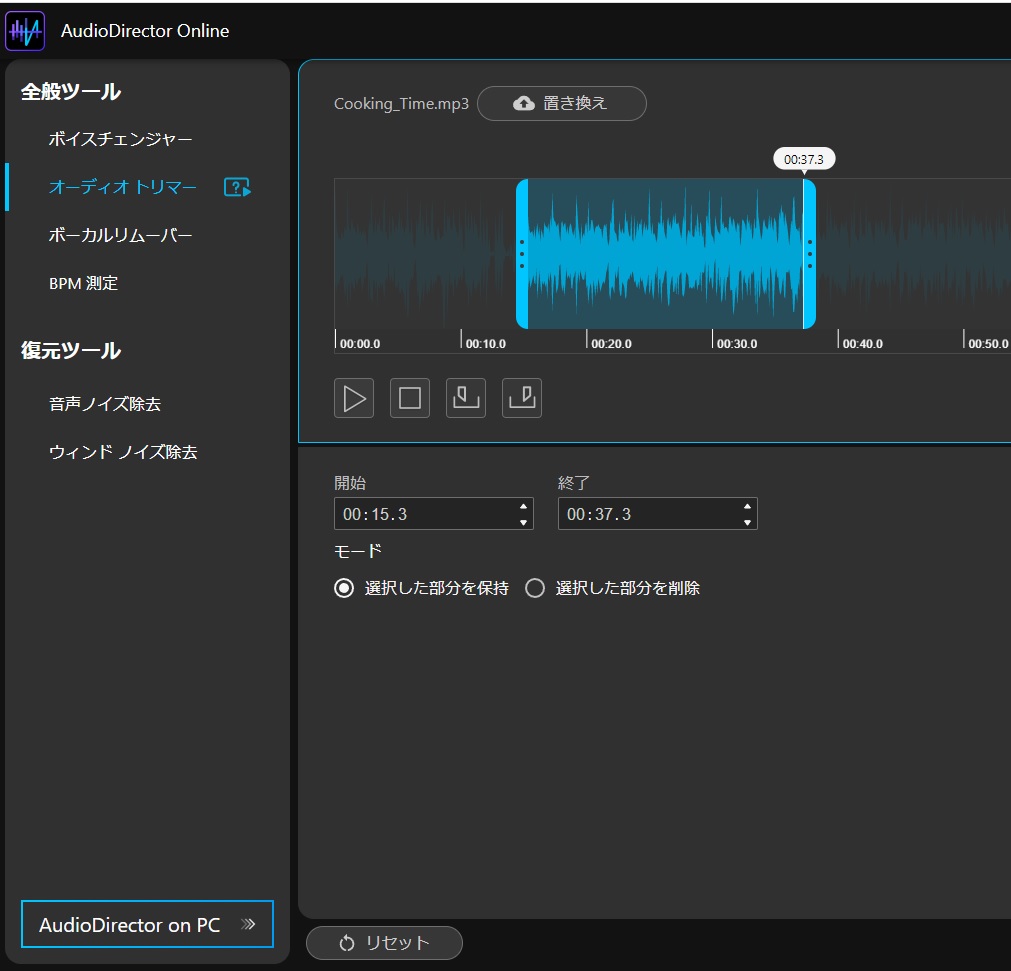Viewport: 1011px width, 971px height.
Task: Decrease 終了 time with down arrow
Action: coord(747,522)
